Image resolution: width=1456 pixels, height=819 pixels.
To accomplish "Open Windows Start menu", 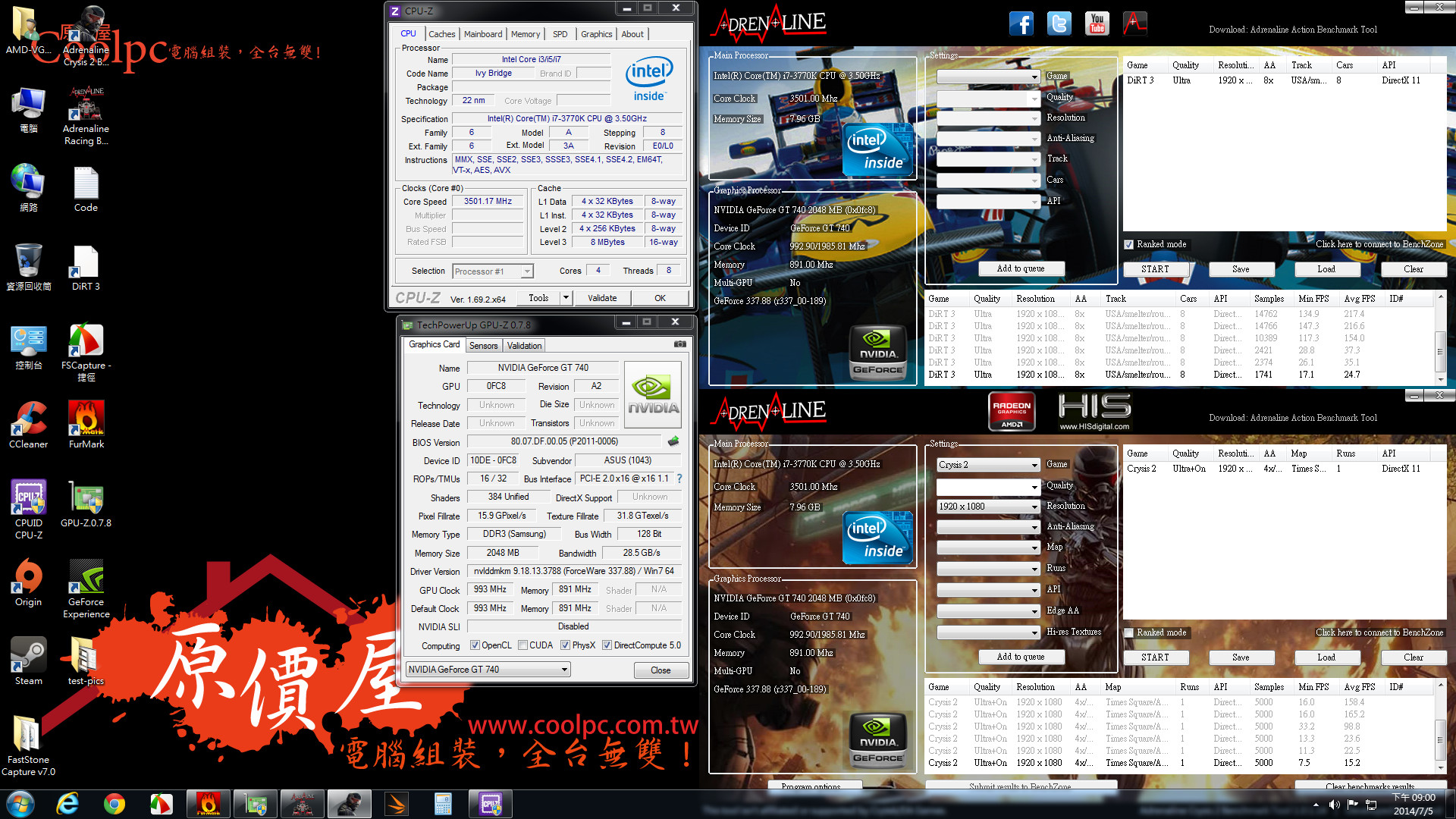I will (20, 804).
